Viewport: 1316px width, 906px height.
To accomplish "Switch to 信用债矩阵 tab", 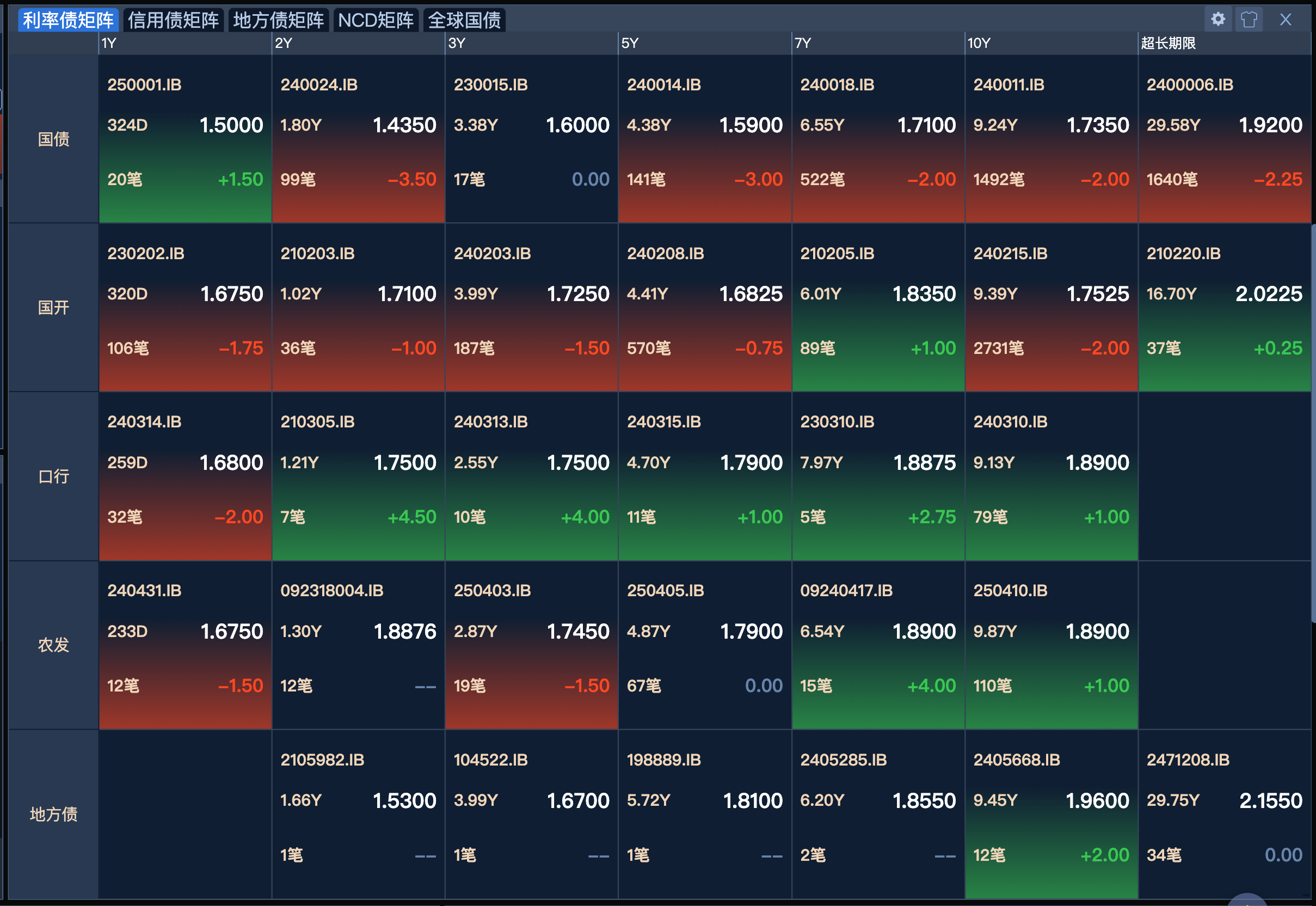I will click(173, 21).
